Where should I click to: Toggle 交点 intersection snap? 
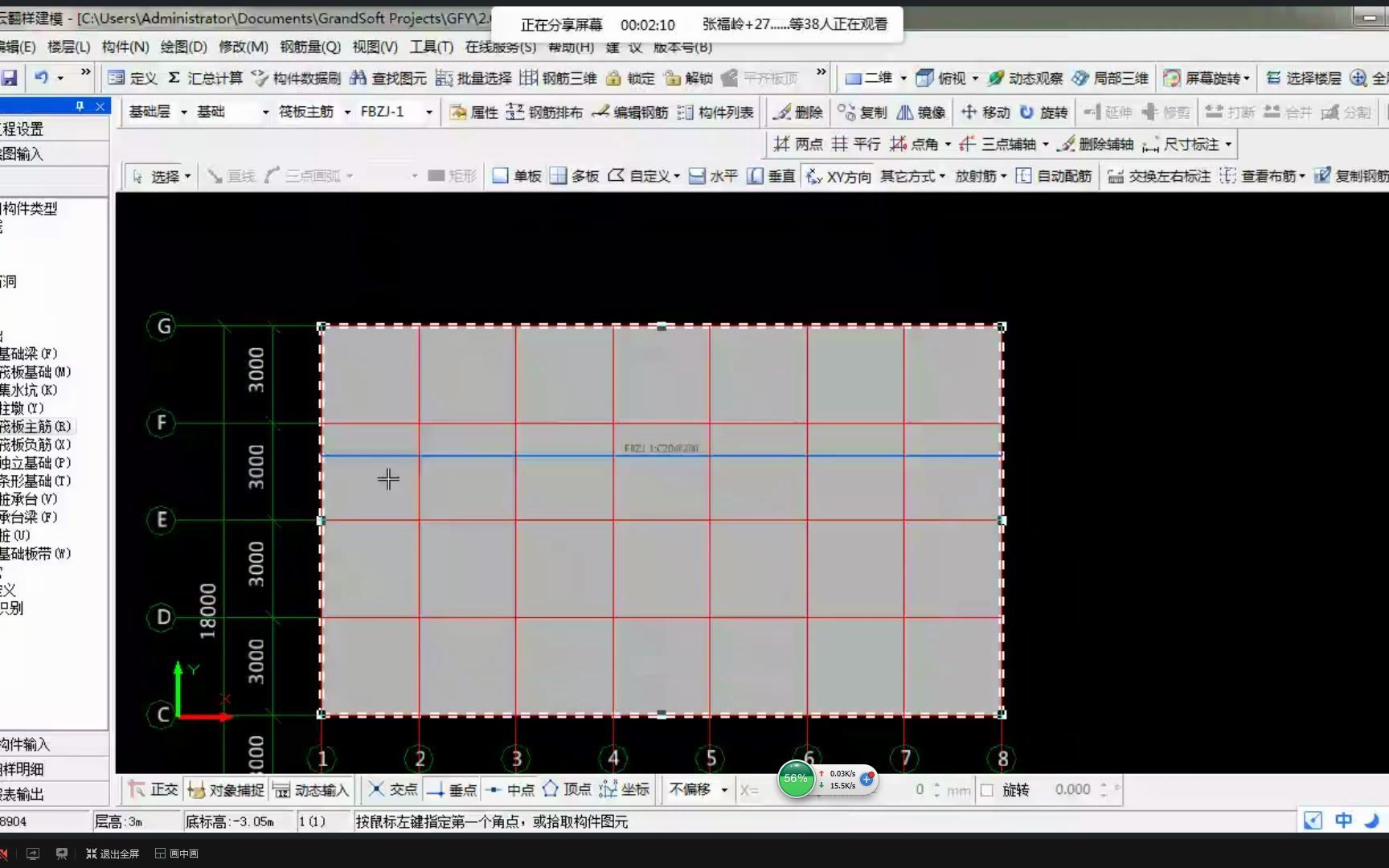[x=393, y=790]
